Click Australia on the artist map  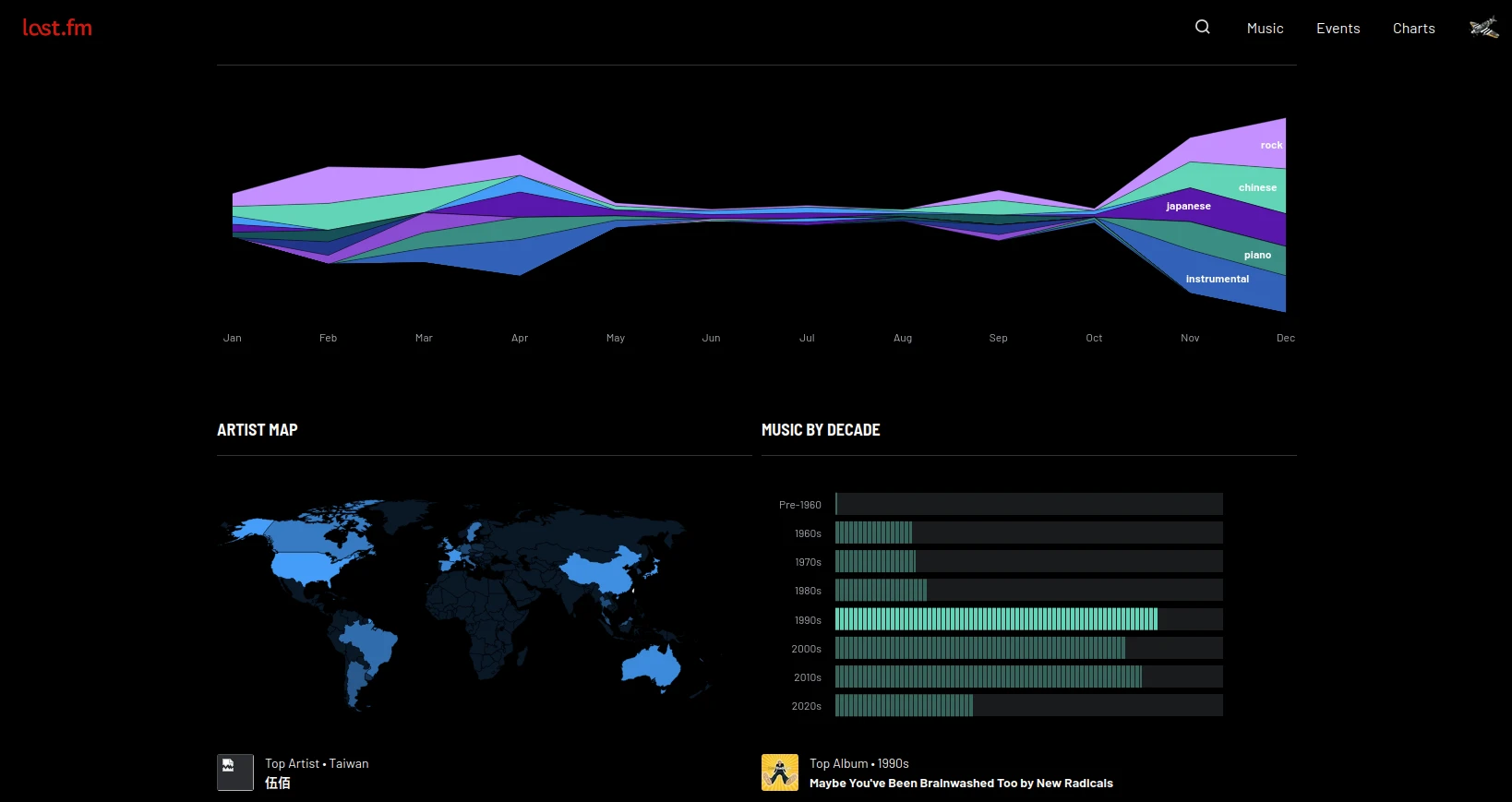pyautogui.click(x=652, y=664)
